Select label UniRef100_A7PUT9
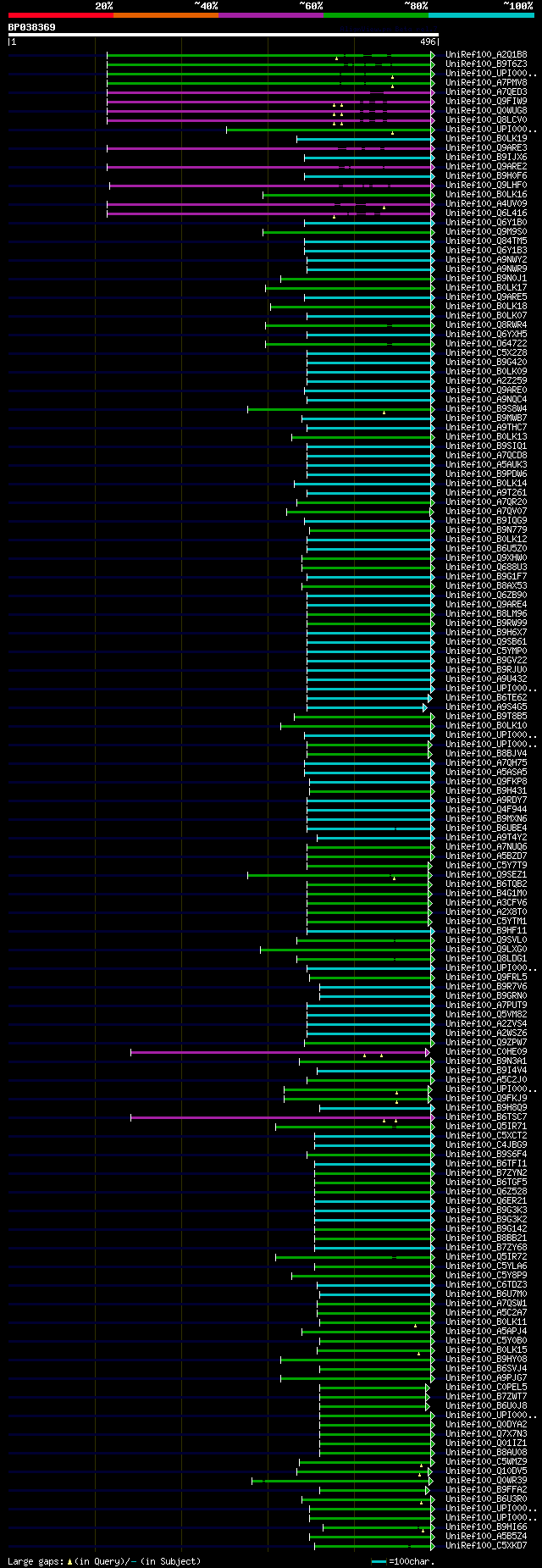 tap(486, 1006)
